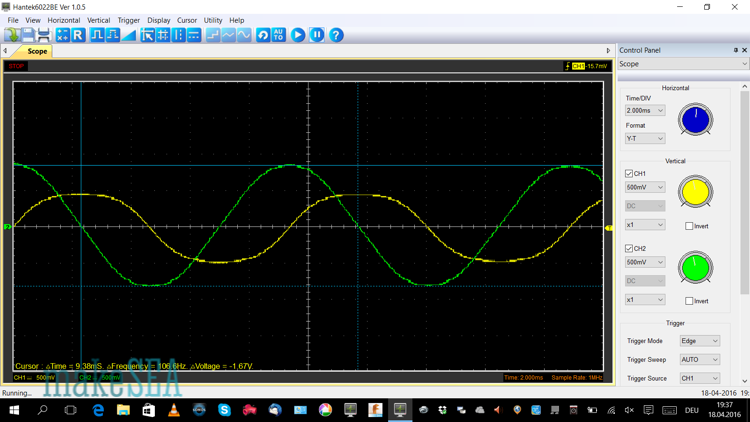Open the CH1 x1 probe dropdown
Viewport: 750px width, 422px height.
coord(645,225)
